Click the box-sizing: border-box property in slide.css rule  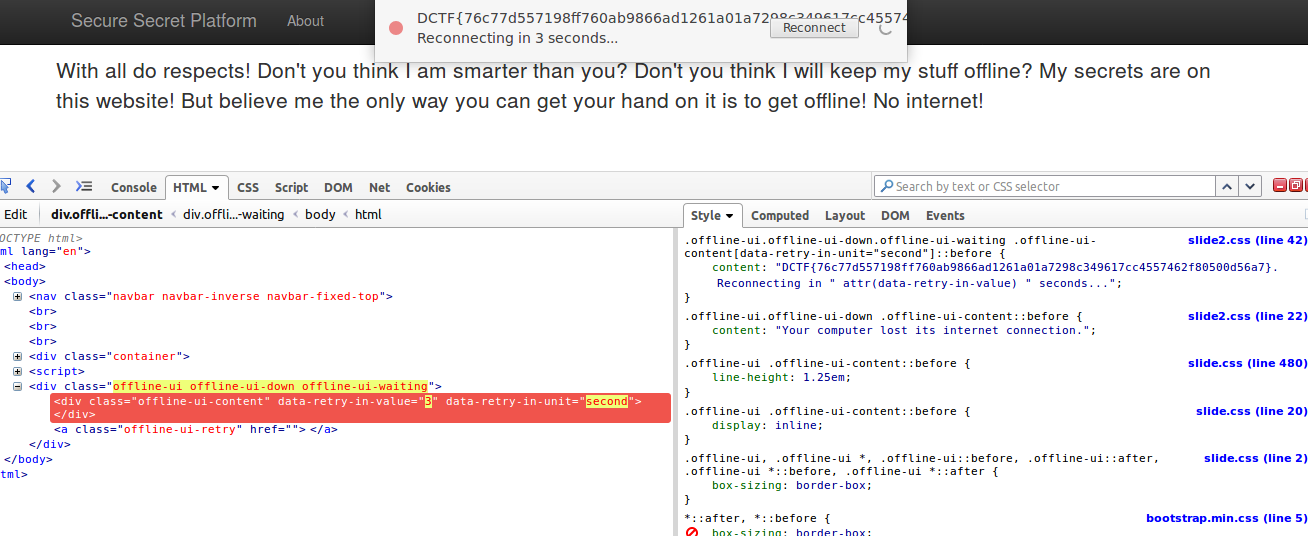(x=792, y=485)
